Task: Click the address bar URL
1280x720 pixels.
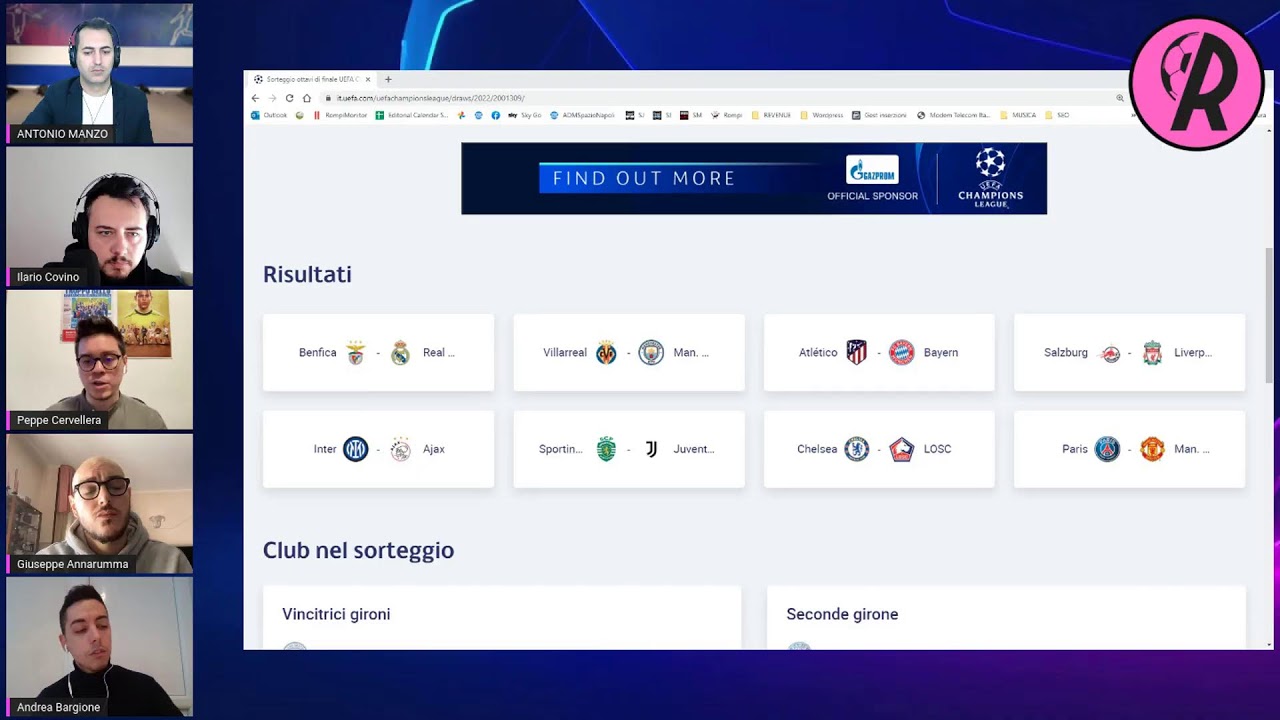Action: [x=430, y=98]
